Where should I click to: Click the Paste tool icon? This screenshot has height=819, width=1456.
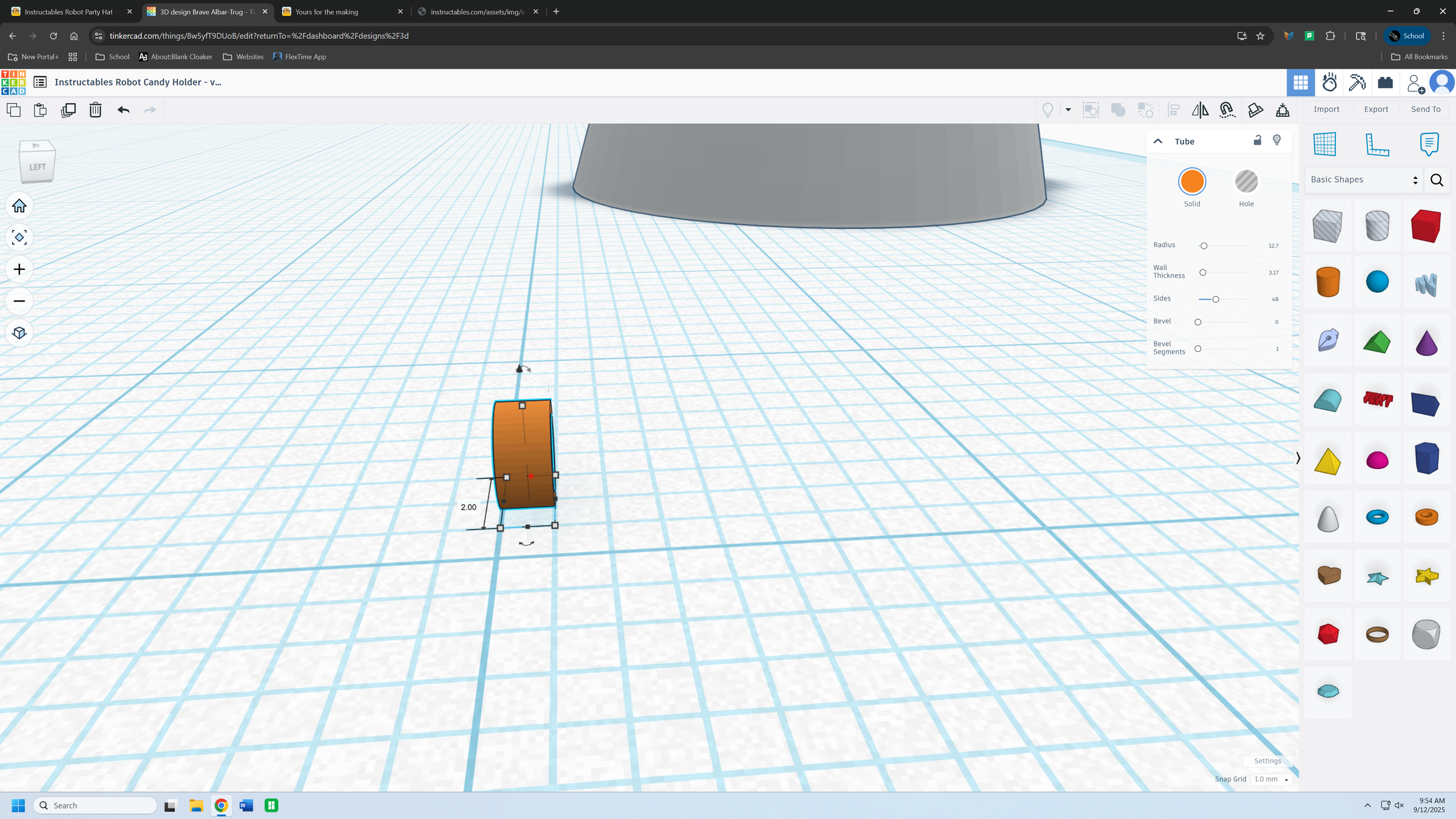pyautogui.click(x=40, y=110)
